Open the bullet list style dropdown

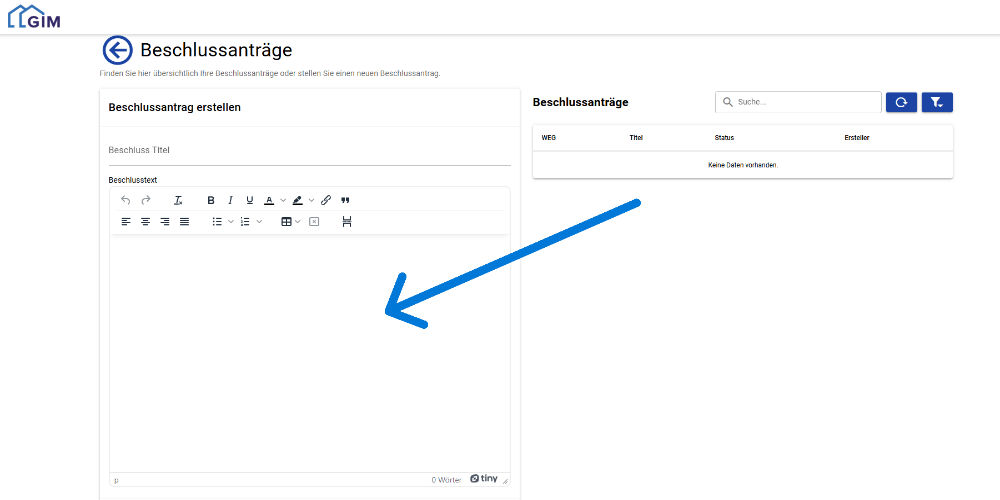tap(231, 221)
